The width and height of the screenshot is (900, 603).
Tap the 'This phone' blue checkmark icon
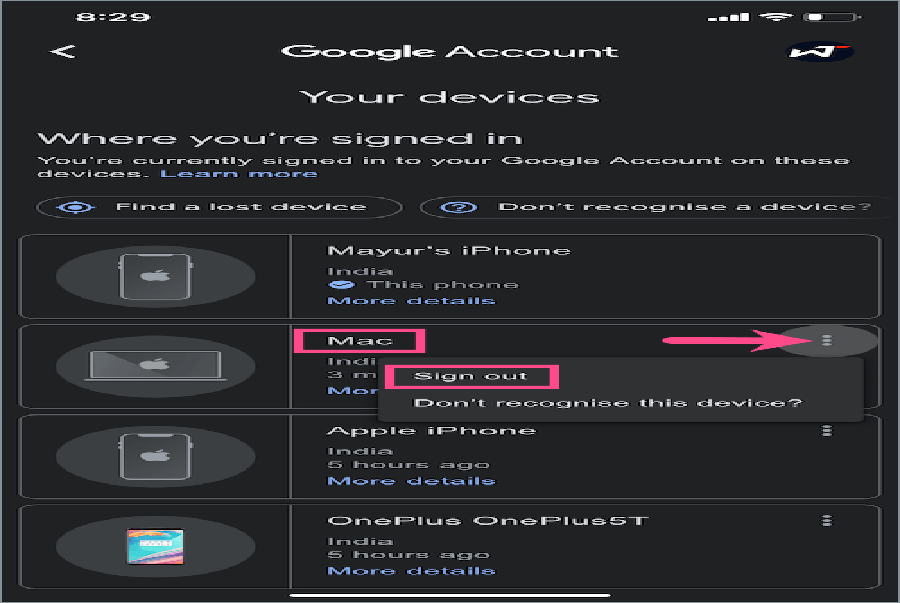point(342,285)
